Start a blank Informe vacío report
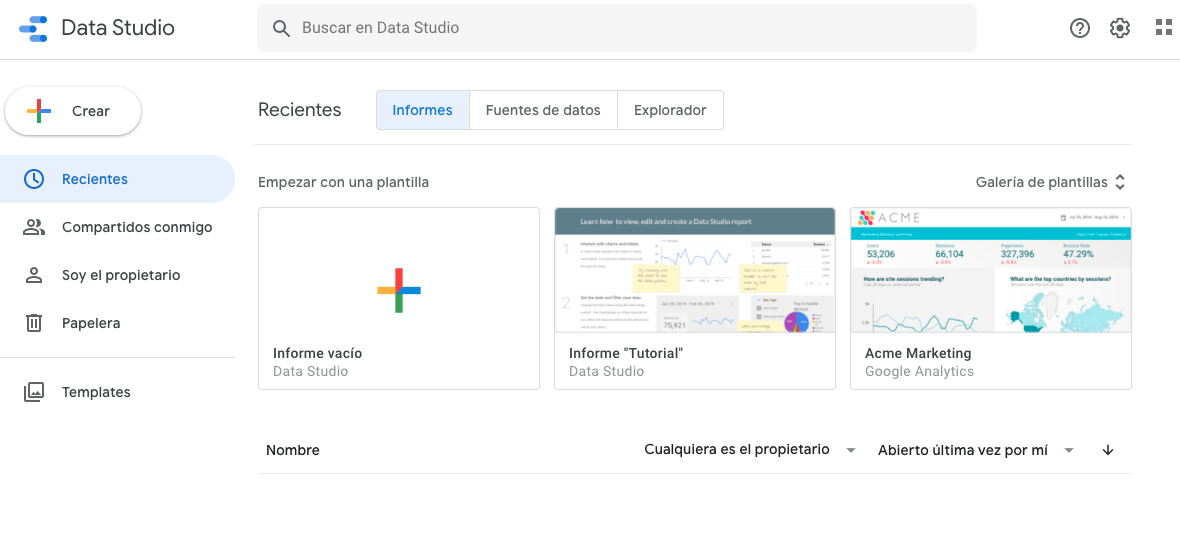Screen dimensions: 1180x533 pos(398,290)
